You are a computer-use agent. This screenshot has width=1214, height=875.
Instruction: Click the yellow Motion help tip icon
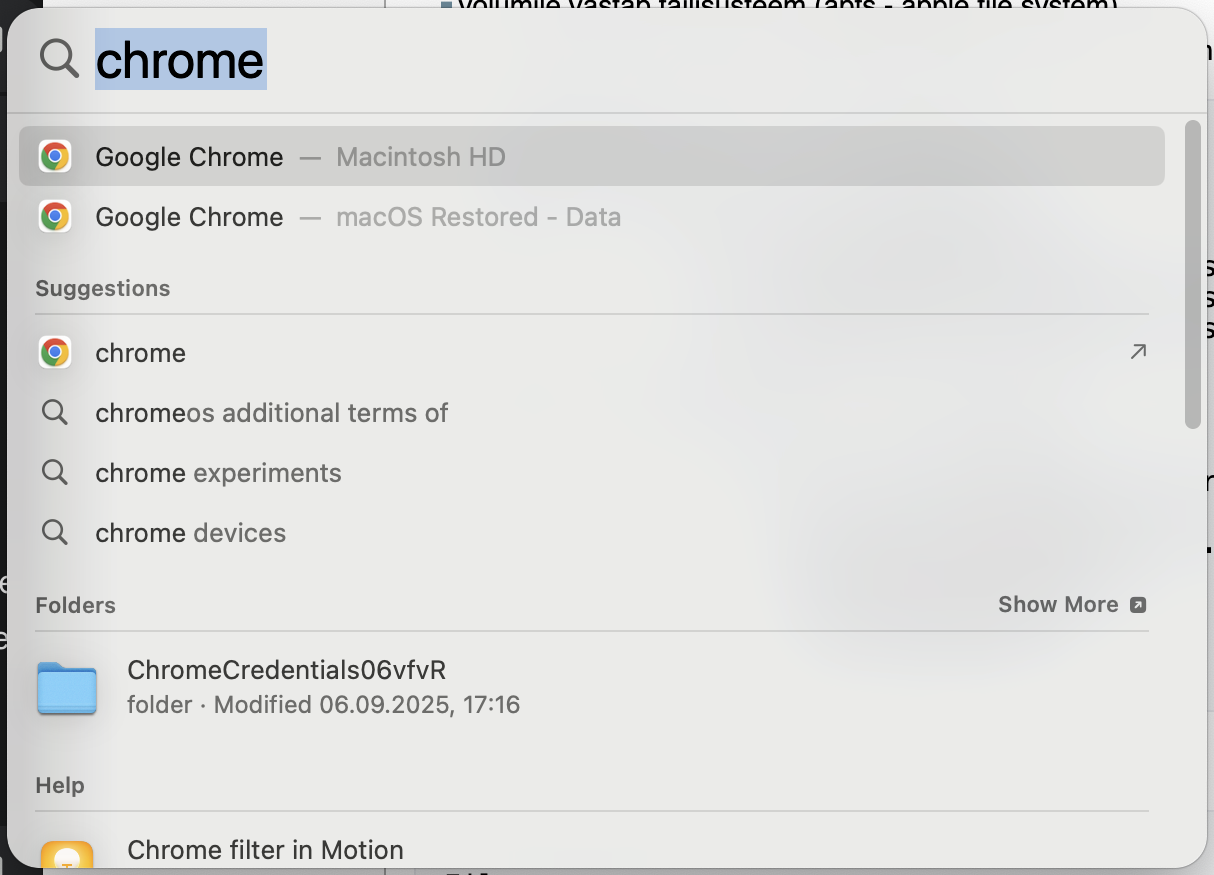pos(67,853)
